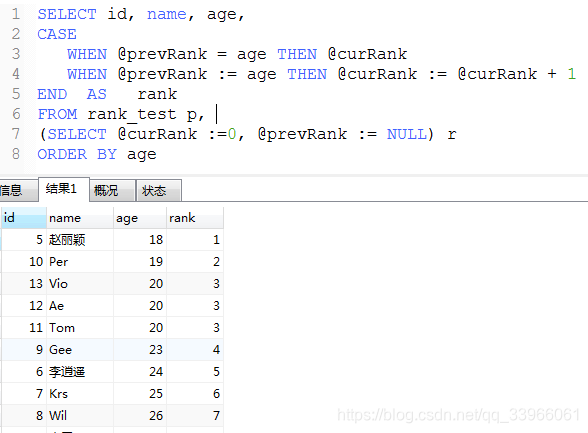Open the 概况 tab
Screen dimensions: 588x433
112,190
